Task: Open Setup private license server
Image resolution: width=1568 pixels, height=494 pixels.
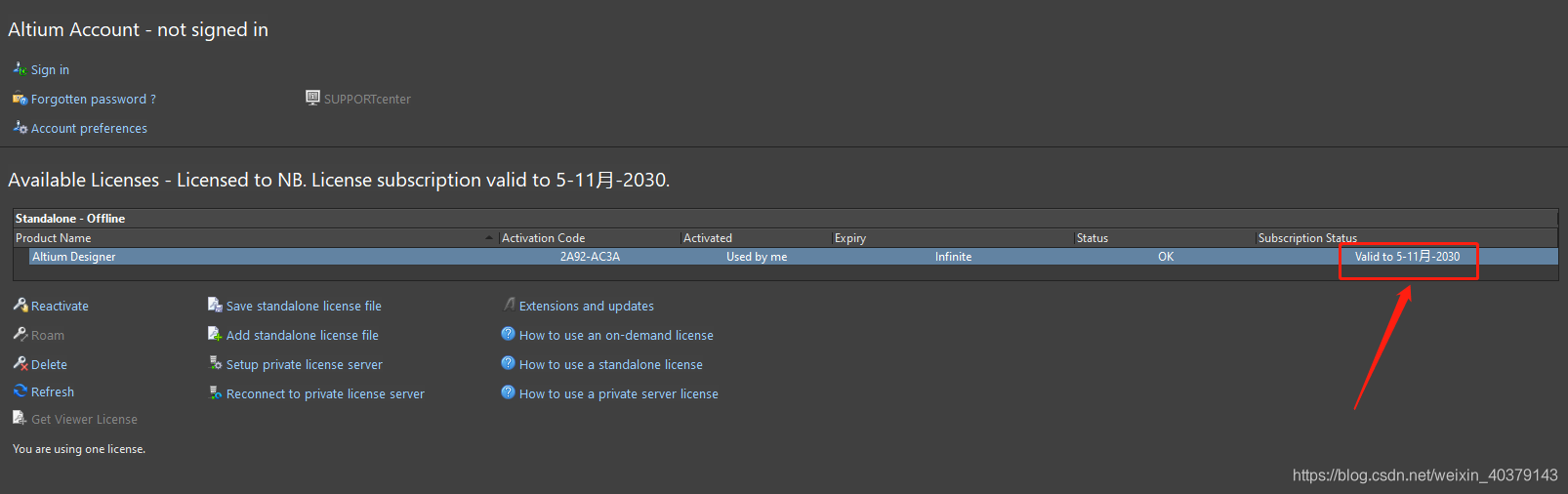Action: click(x=305, y=365)
